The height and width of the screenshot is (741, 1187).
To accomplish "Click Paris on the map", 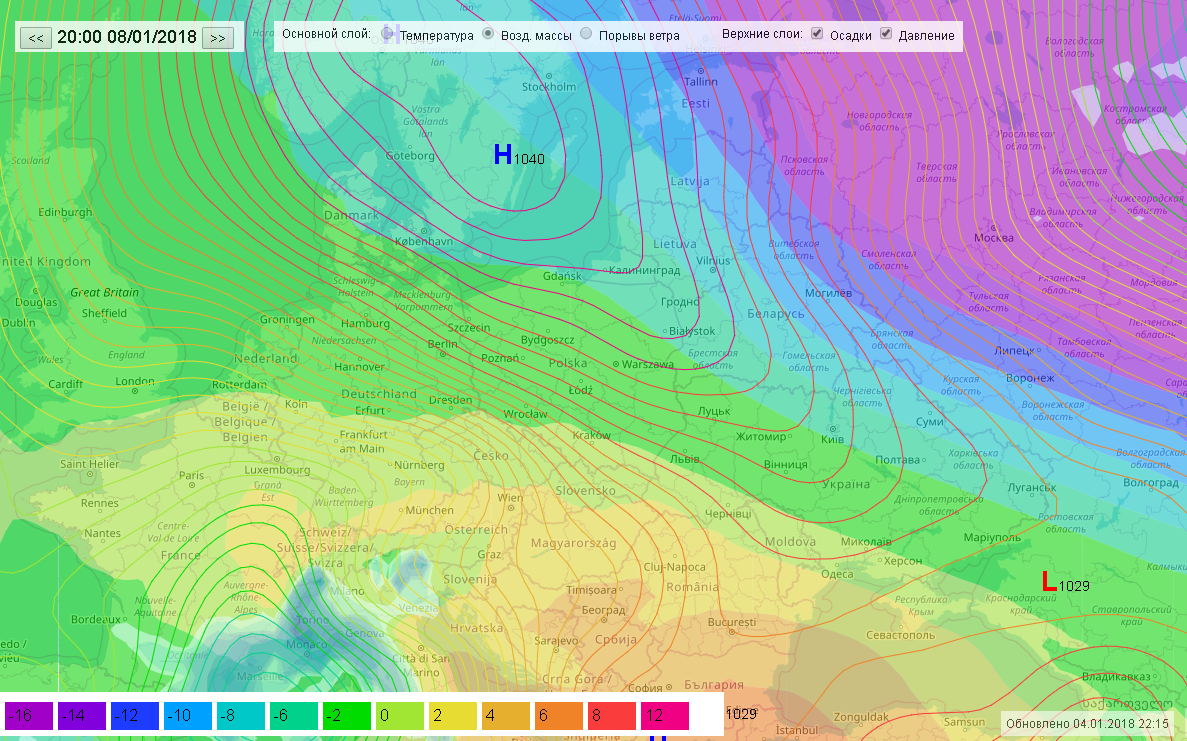I will 192,475.
